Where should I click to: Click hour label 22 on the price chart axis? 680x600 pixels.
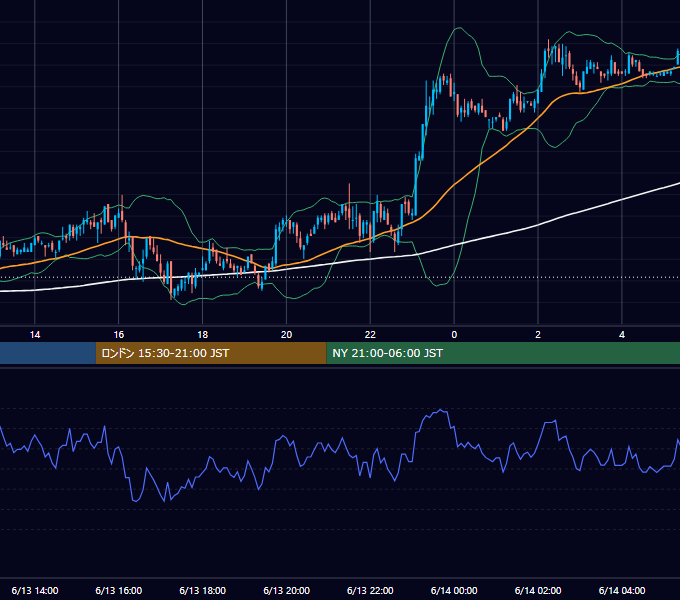coord(370,335)
